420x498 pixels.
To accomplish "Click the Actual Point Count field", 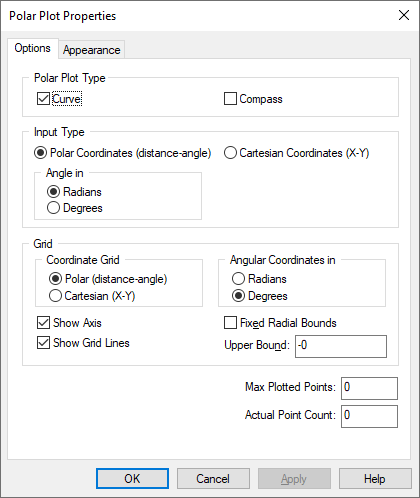I will point(369,416).
